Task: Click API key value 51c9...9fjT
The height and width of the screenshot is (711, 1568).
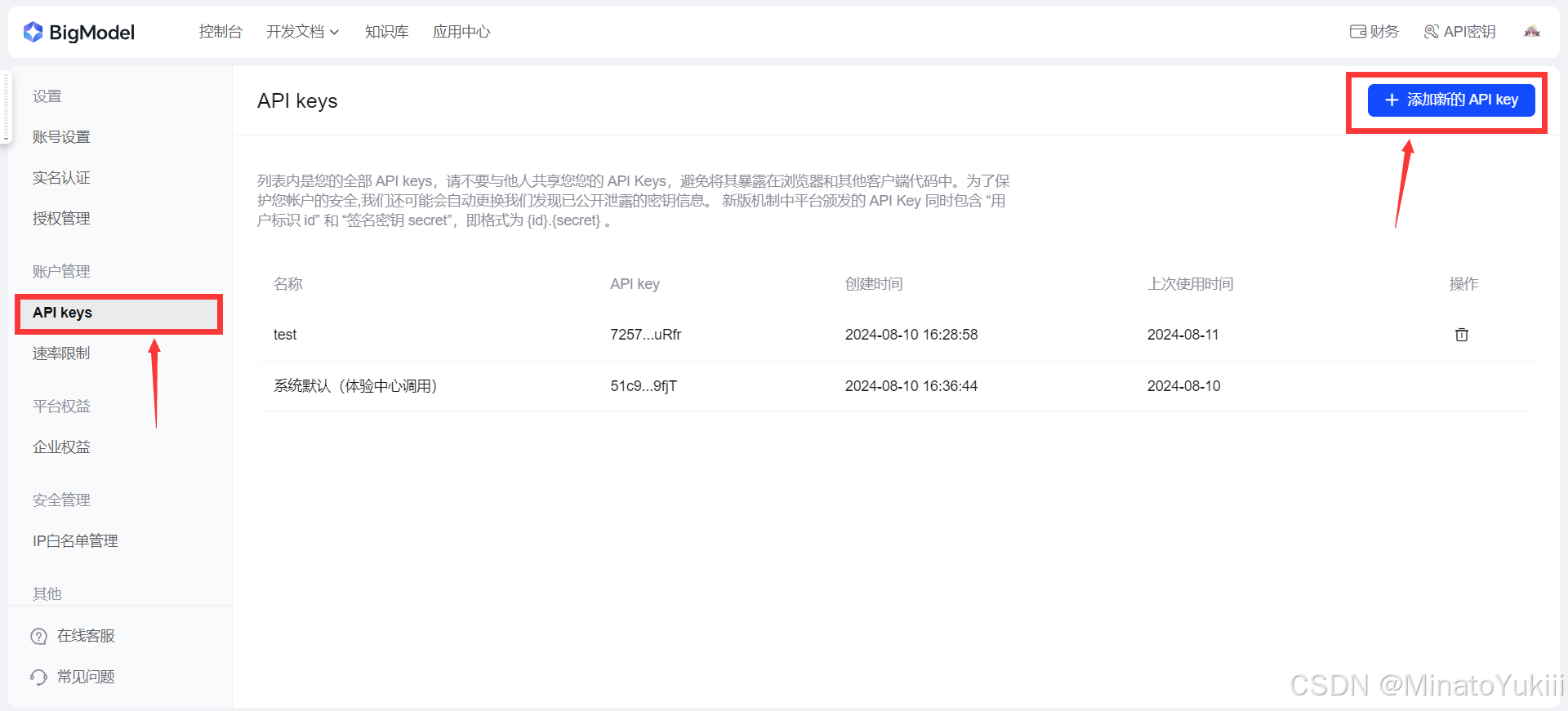Action: pos(644,386)
